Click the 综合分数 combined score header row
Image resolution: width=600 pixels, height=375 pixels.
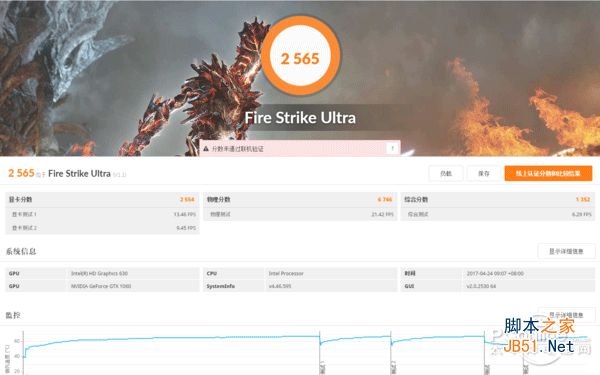click(498, 199)
